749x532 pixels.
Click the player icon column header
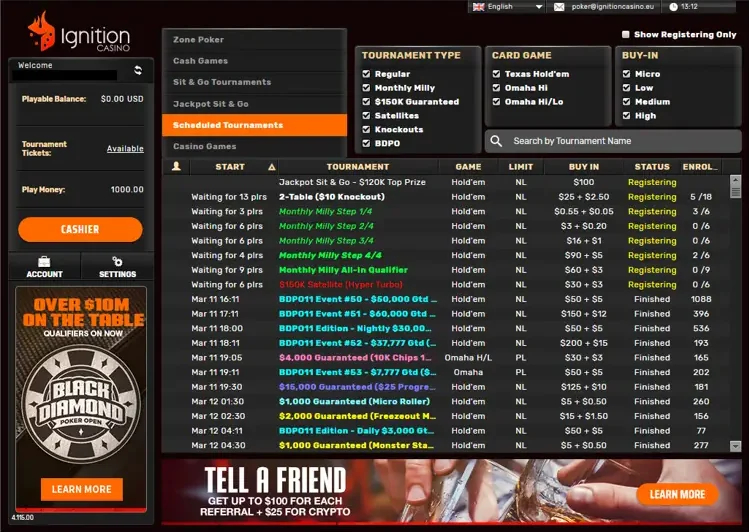point(176,166)
